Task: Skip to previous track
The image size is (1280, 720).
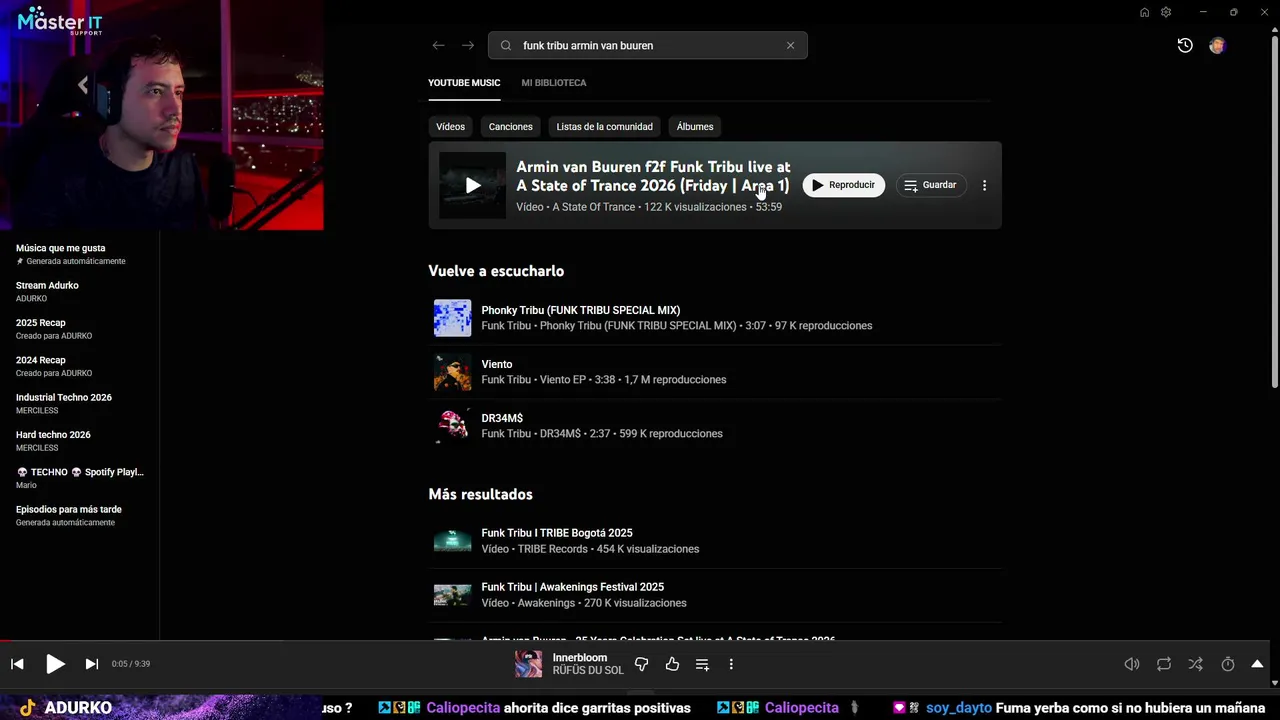Action: click(x=17, y=664)
